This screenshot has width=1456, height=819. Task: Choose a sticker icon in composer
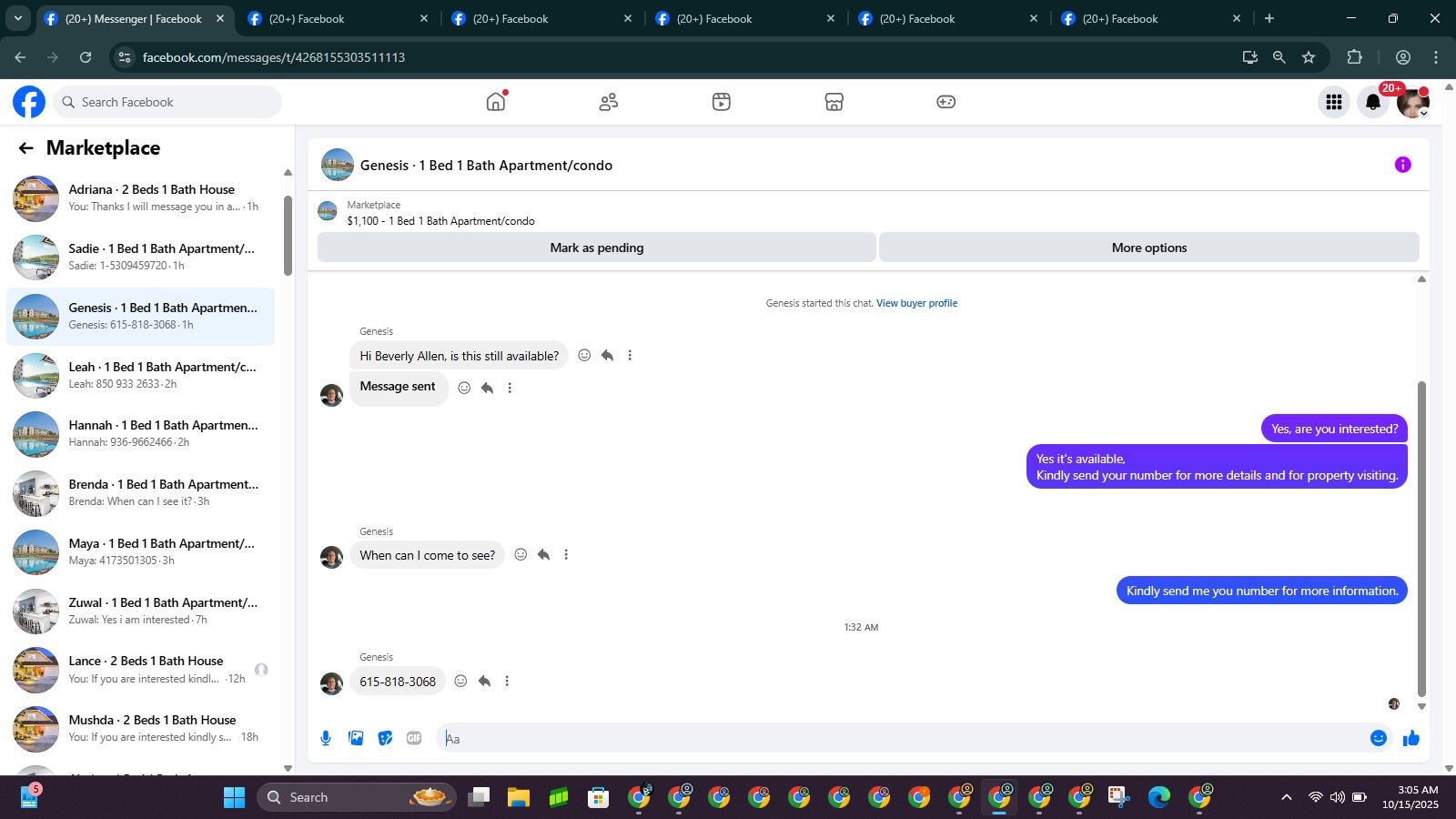click(x=385, y=738)
